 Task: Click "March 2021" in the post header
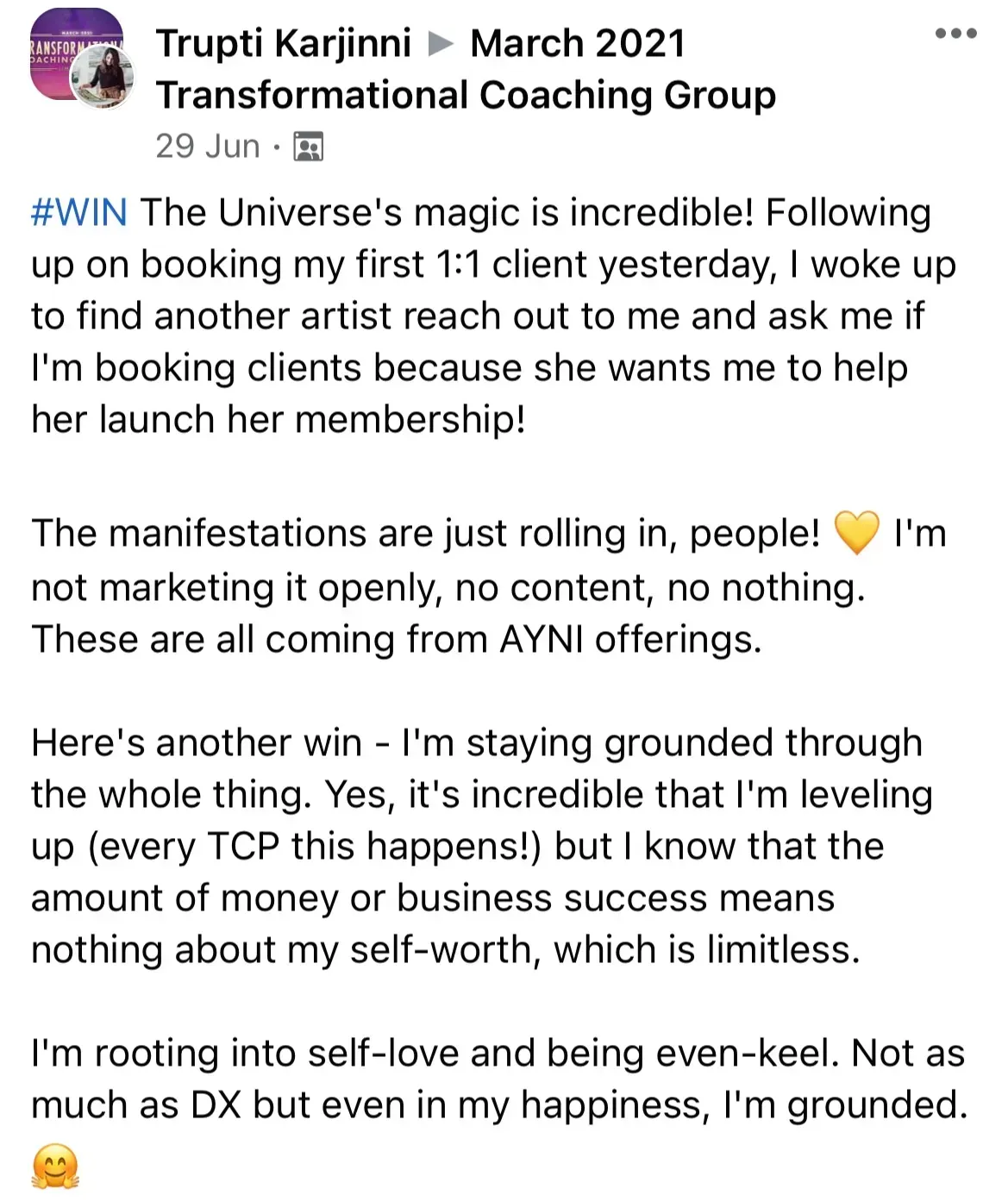[x=577, y=43]
